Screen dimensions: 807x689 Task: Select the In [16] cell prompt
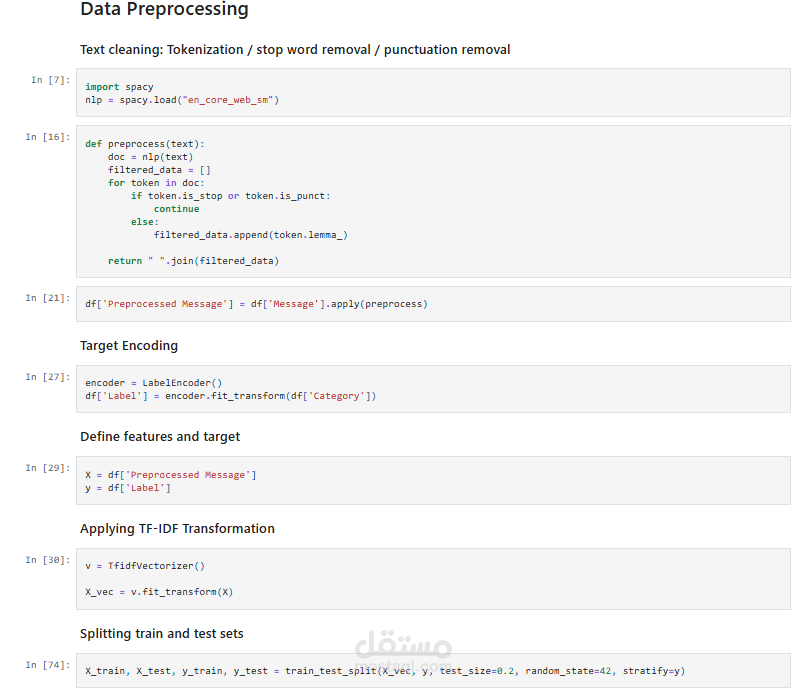click(x=47, y=137)
